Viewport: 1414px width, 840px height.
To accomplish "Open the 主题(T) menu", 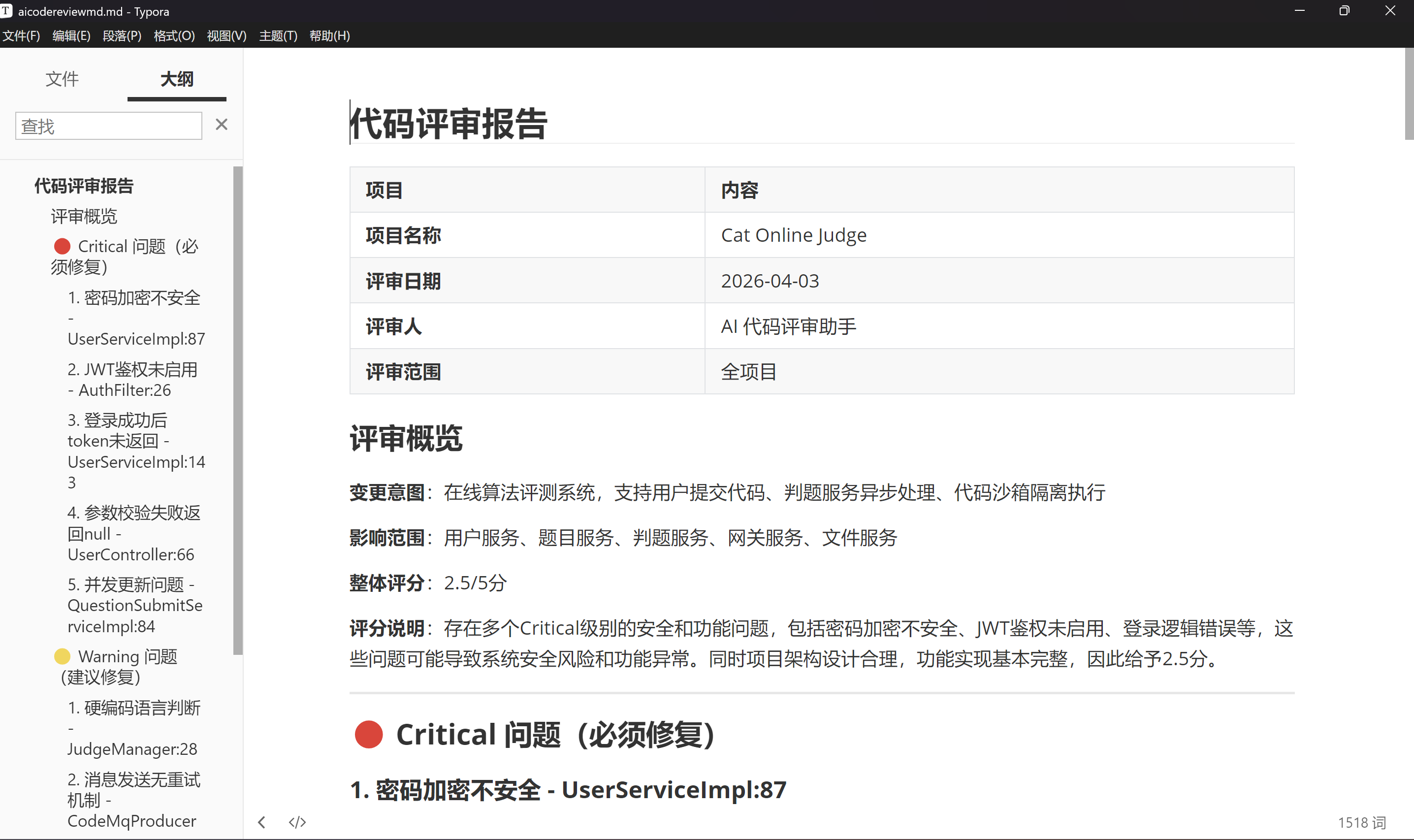I will pyautogui.click(x=278, y=35).
